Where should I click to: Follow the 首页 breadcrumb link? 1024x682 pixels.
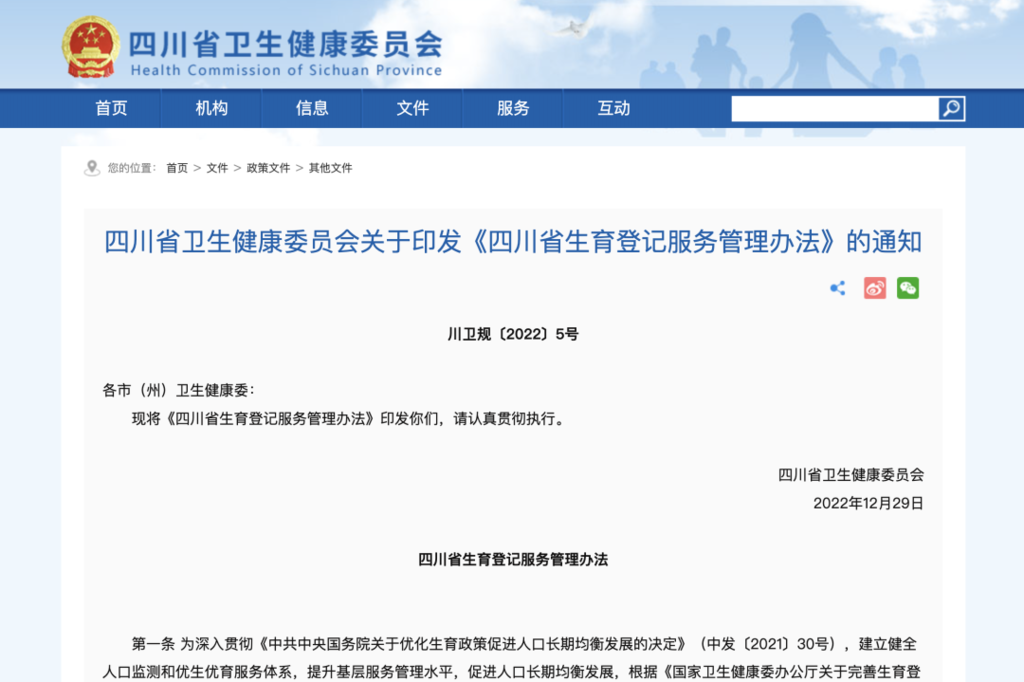coord(176,168)
